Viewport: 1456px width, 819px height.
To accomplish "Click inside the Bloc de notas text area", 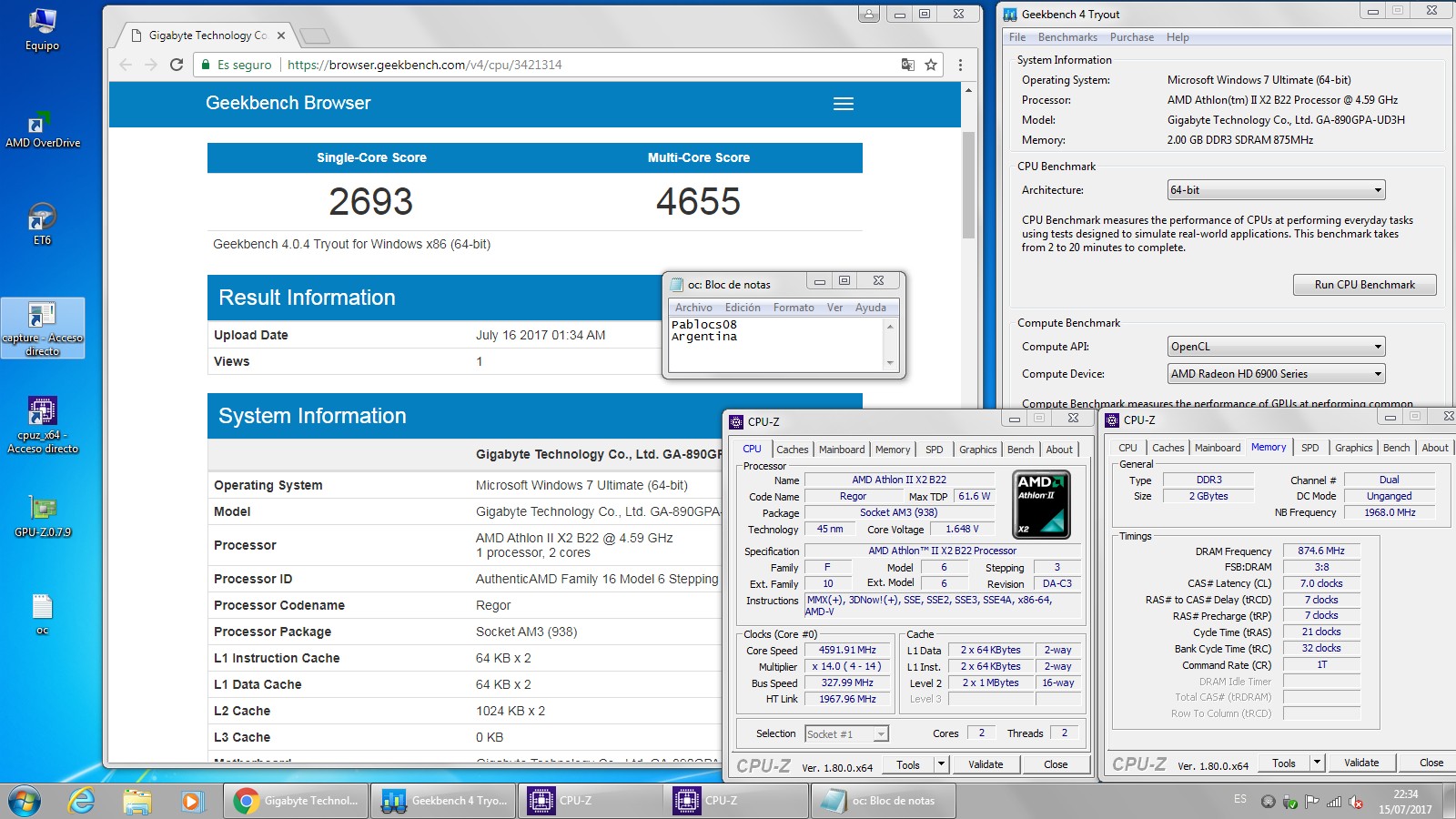I will [x=776, y=345].
